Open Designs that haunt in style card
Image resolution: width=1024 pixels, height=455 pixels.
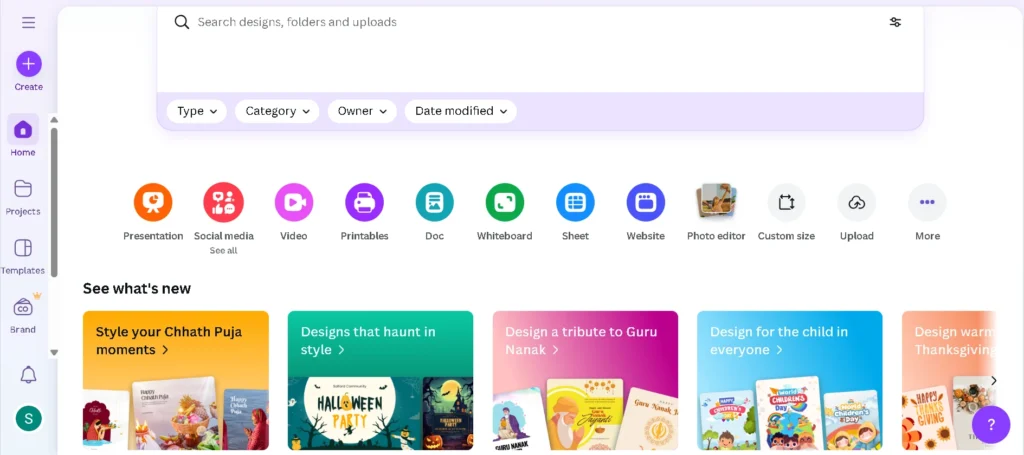coord(380,381)
